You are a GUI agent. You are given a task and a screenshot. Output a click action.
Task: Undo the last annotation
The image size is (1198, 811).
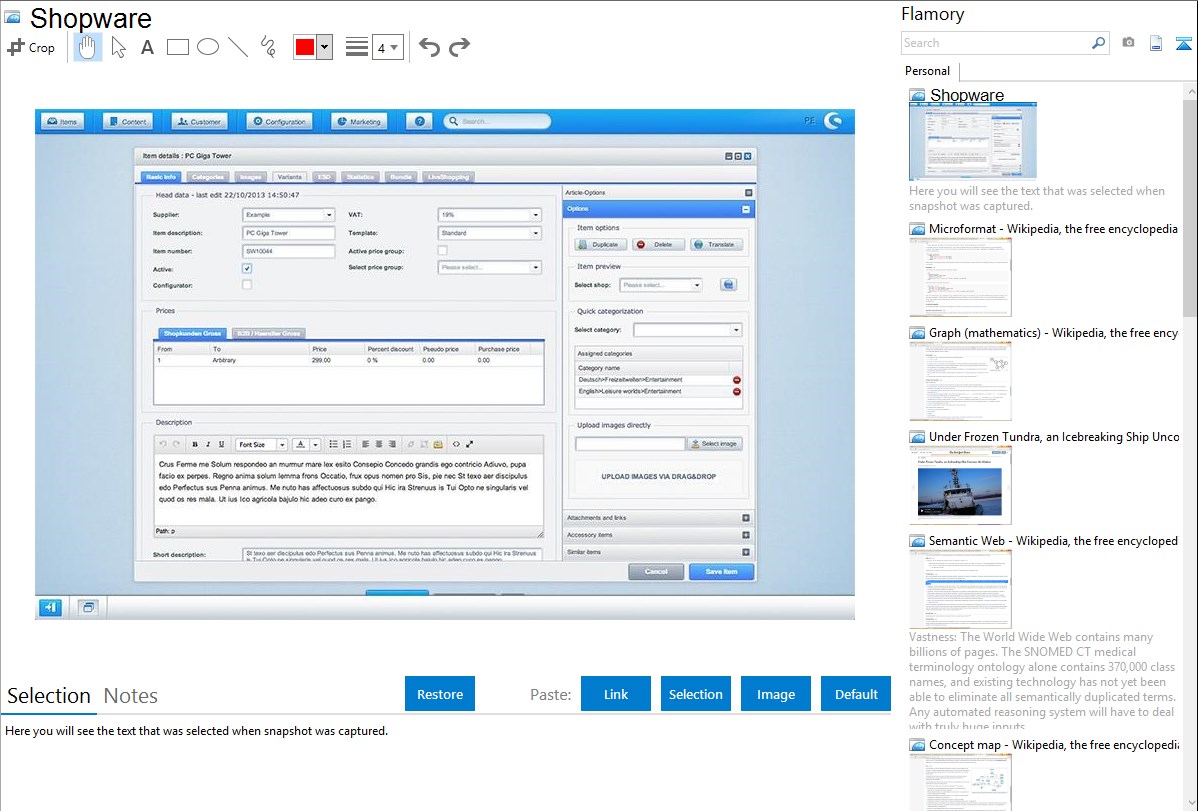pyautogui.click(x=429, y=47)
